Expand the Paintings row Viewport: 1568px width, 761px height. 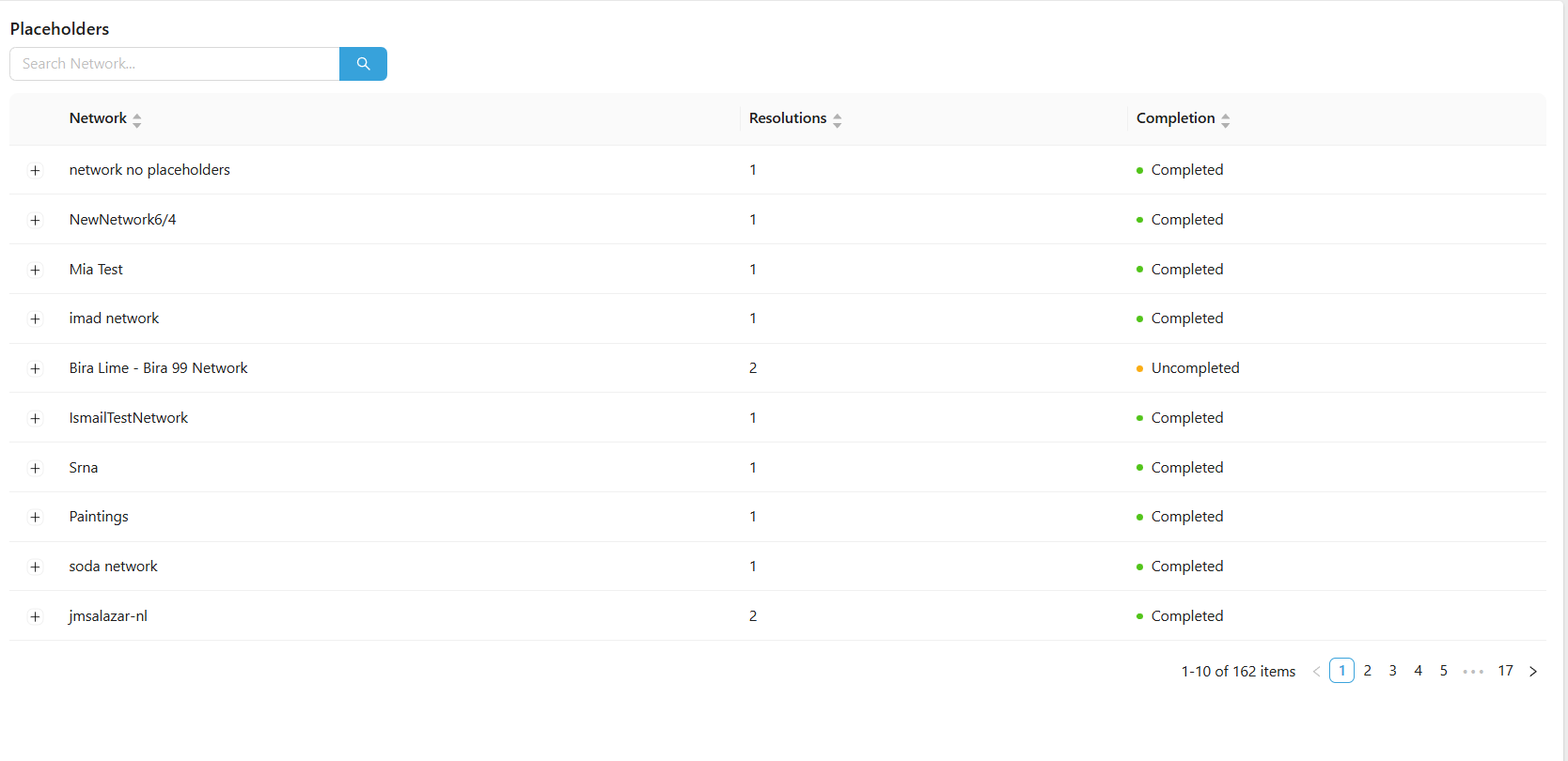point(35,517)
